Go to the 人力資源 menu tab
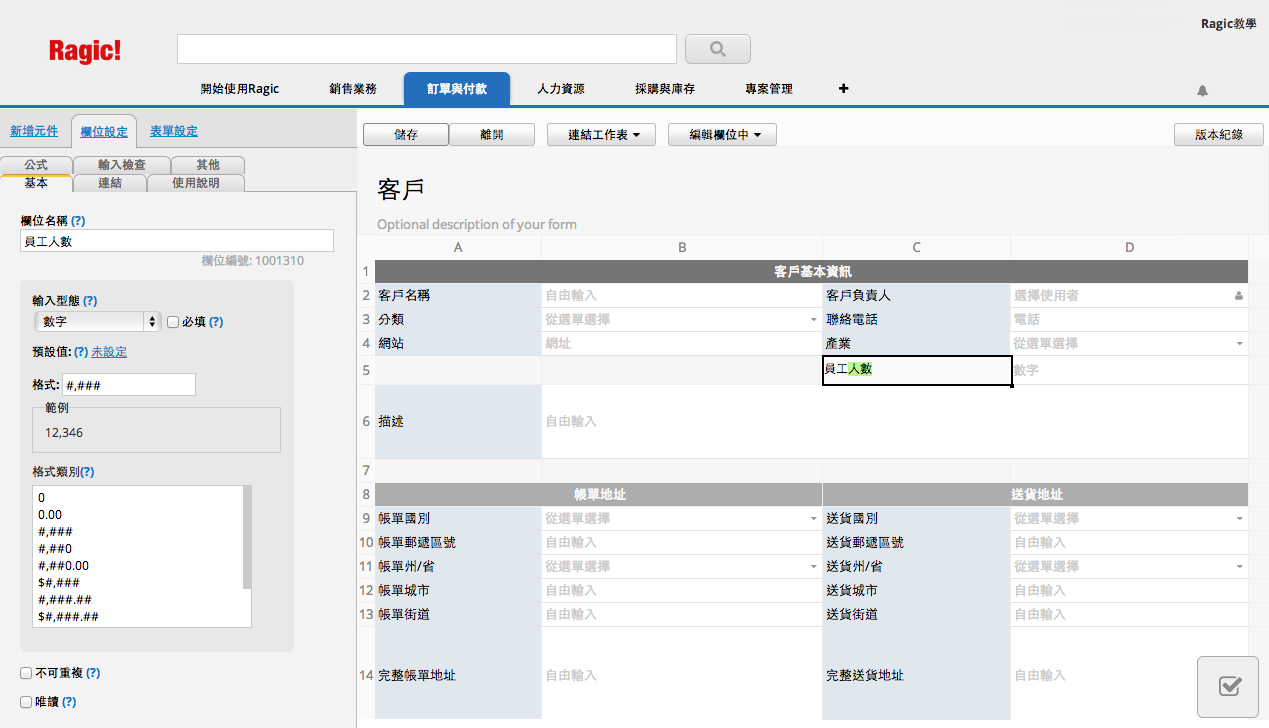 [561, 89]
